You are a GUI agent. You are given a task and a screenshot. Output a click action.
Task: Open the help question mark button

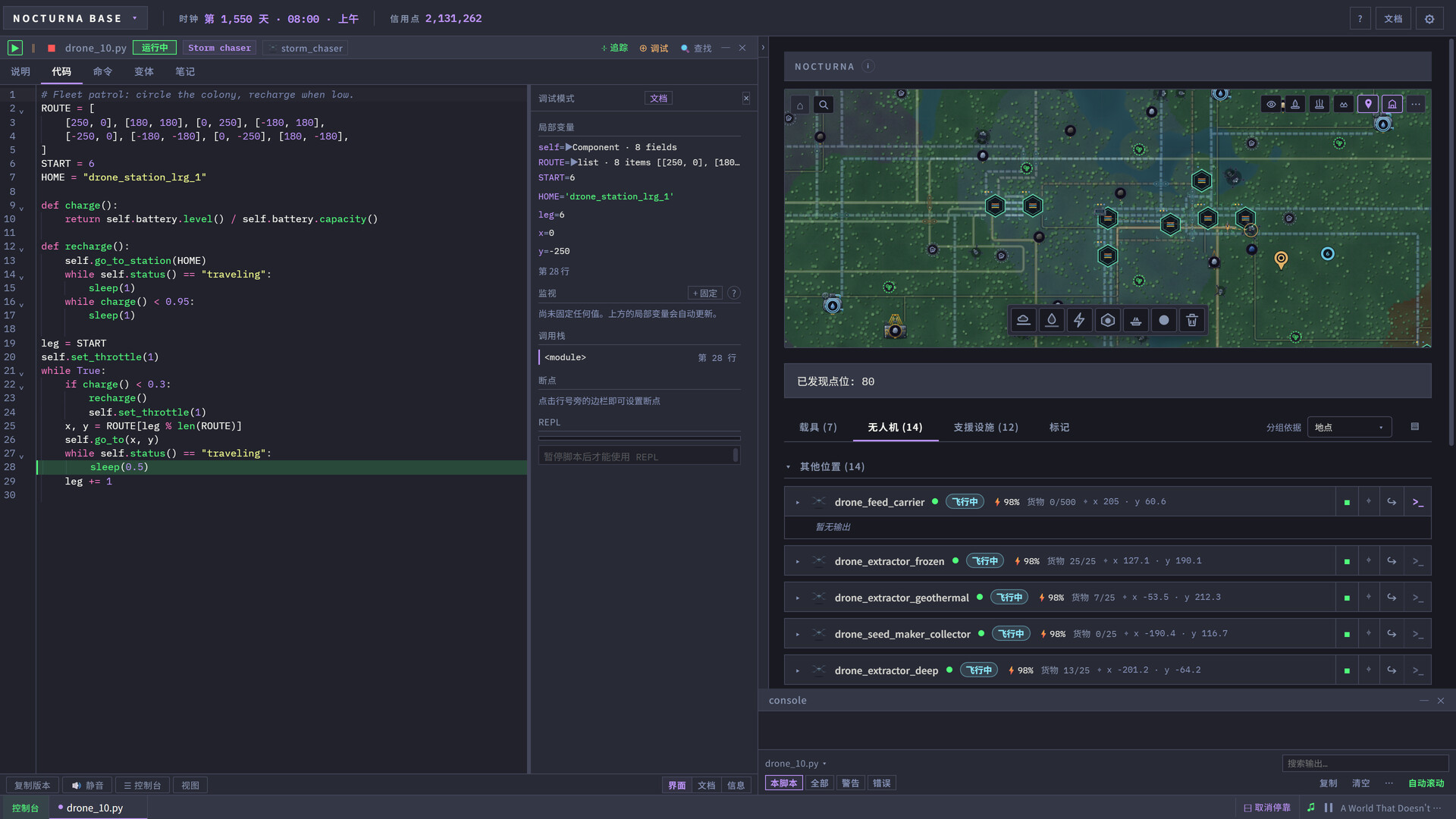pos(1360,19)
